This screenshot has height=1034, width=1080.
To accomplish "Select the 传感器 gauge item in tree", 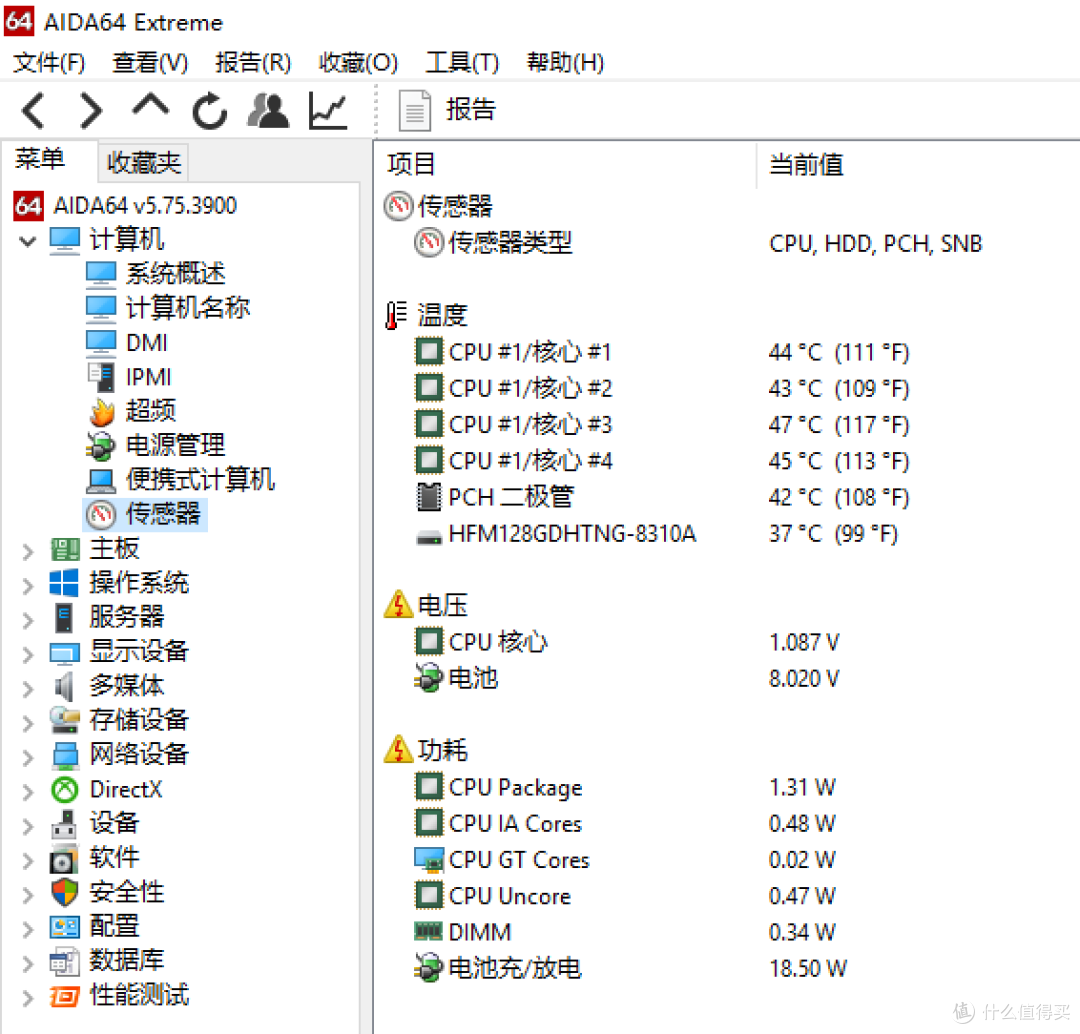I will coord(145,514).
